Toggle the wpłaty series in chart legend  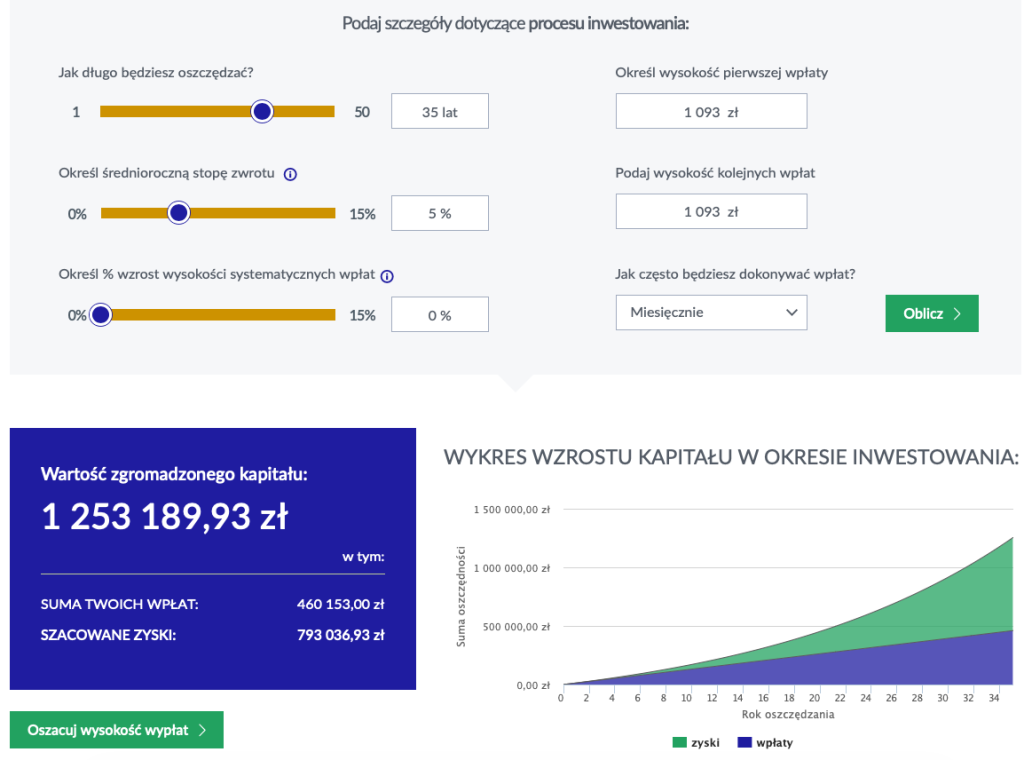(x=765, y=743)
